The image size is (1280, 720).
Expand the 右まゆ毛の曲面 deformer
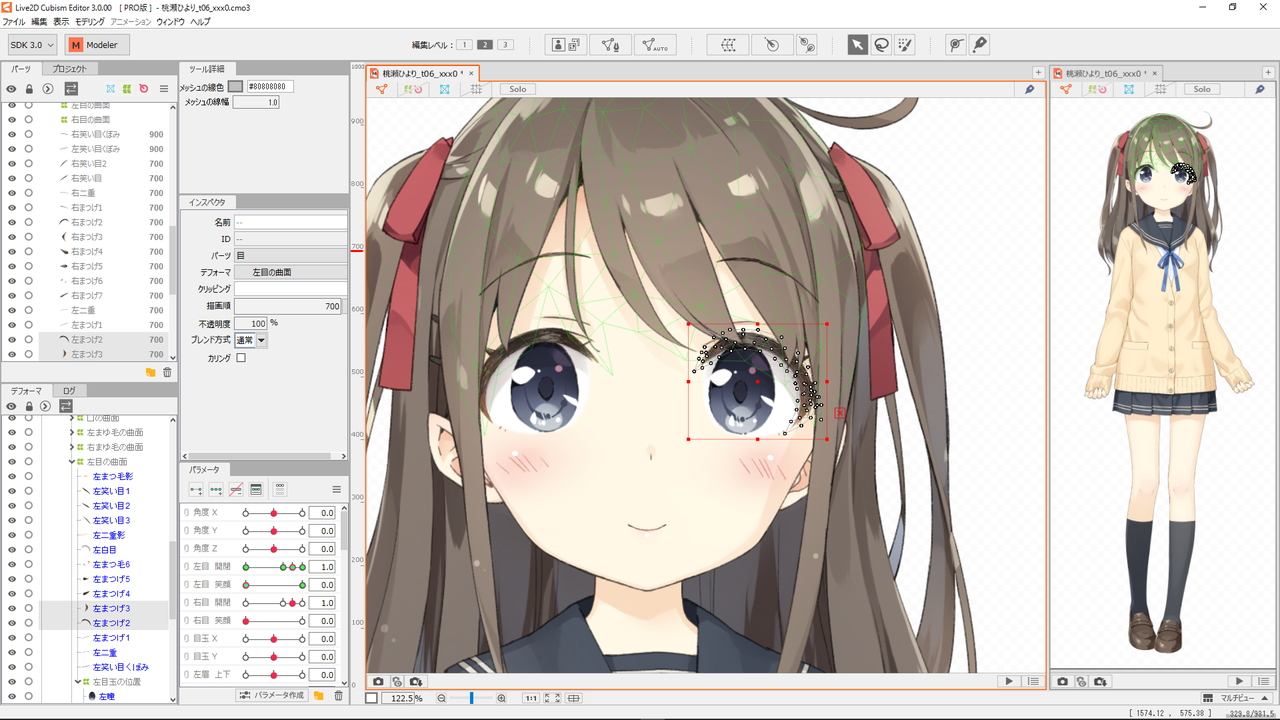[x=72, y=447]
